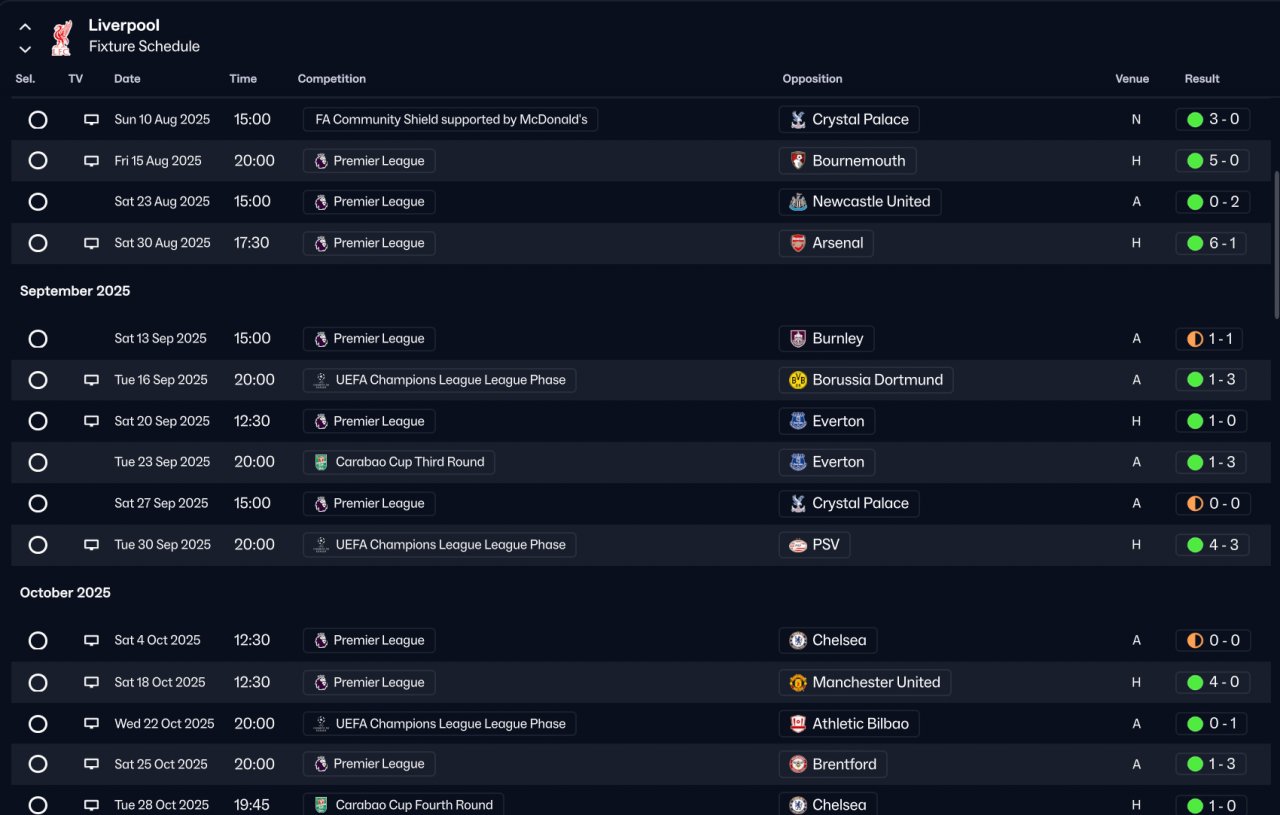Open the Champions League pill on Tue 30 Sep row

[439, 545]
